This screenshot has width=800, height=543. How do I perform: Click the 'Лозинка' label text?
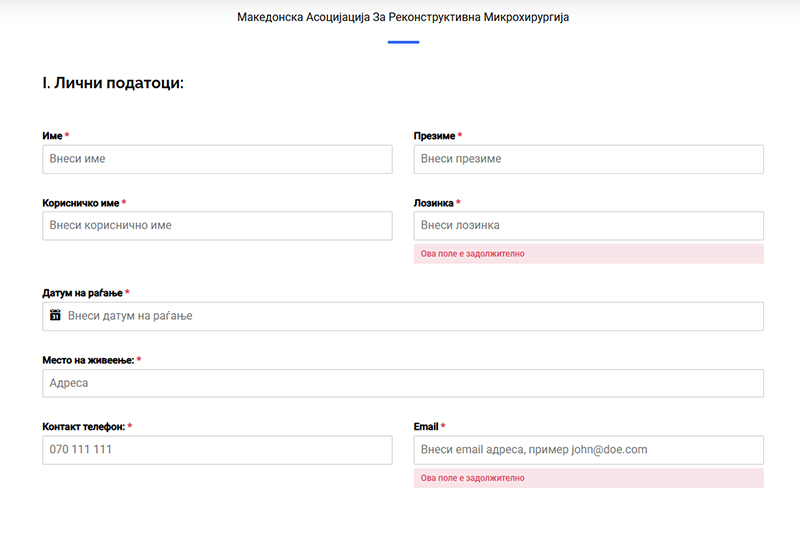coord(433,203)
